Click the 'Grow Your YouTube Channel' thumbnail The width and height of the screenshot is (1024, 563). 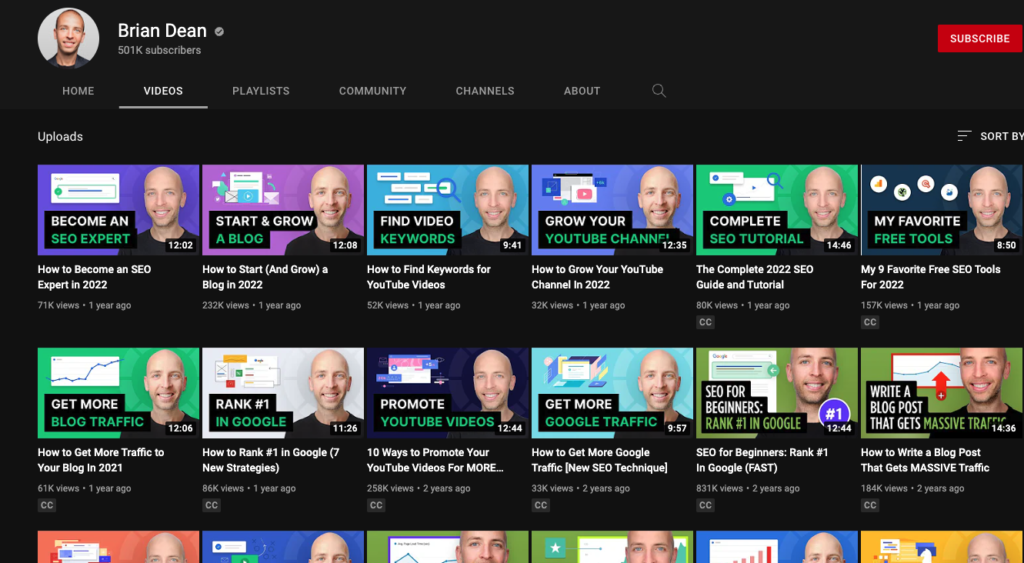(612, 210)
